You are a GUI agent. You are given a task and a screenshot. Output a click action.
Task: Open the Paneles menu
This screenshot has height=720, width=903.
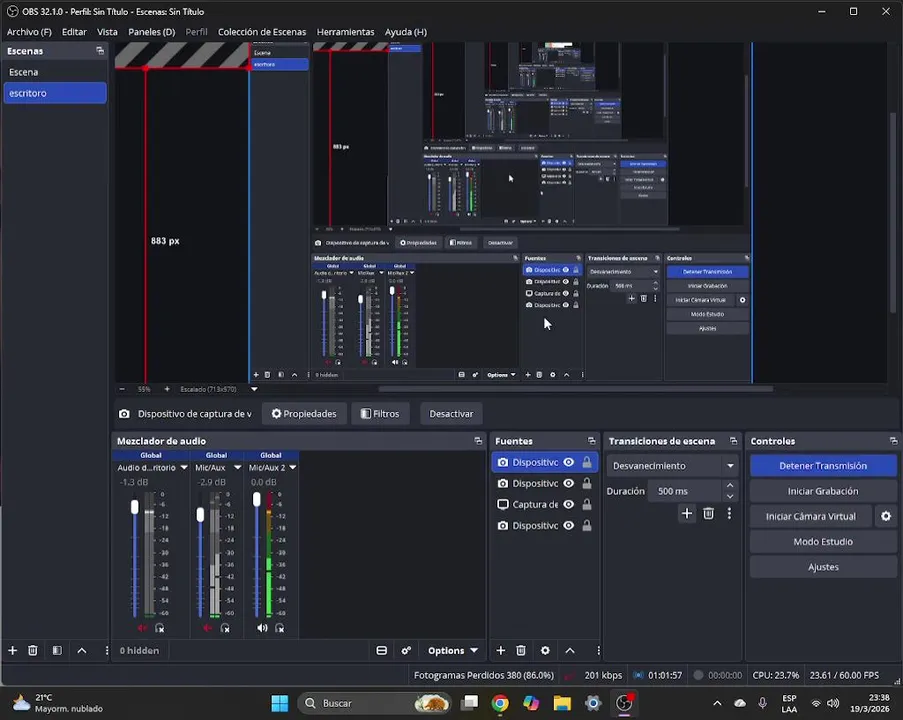(x=151, y=32)
